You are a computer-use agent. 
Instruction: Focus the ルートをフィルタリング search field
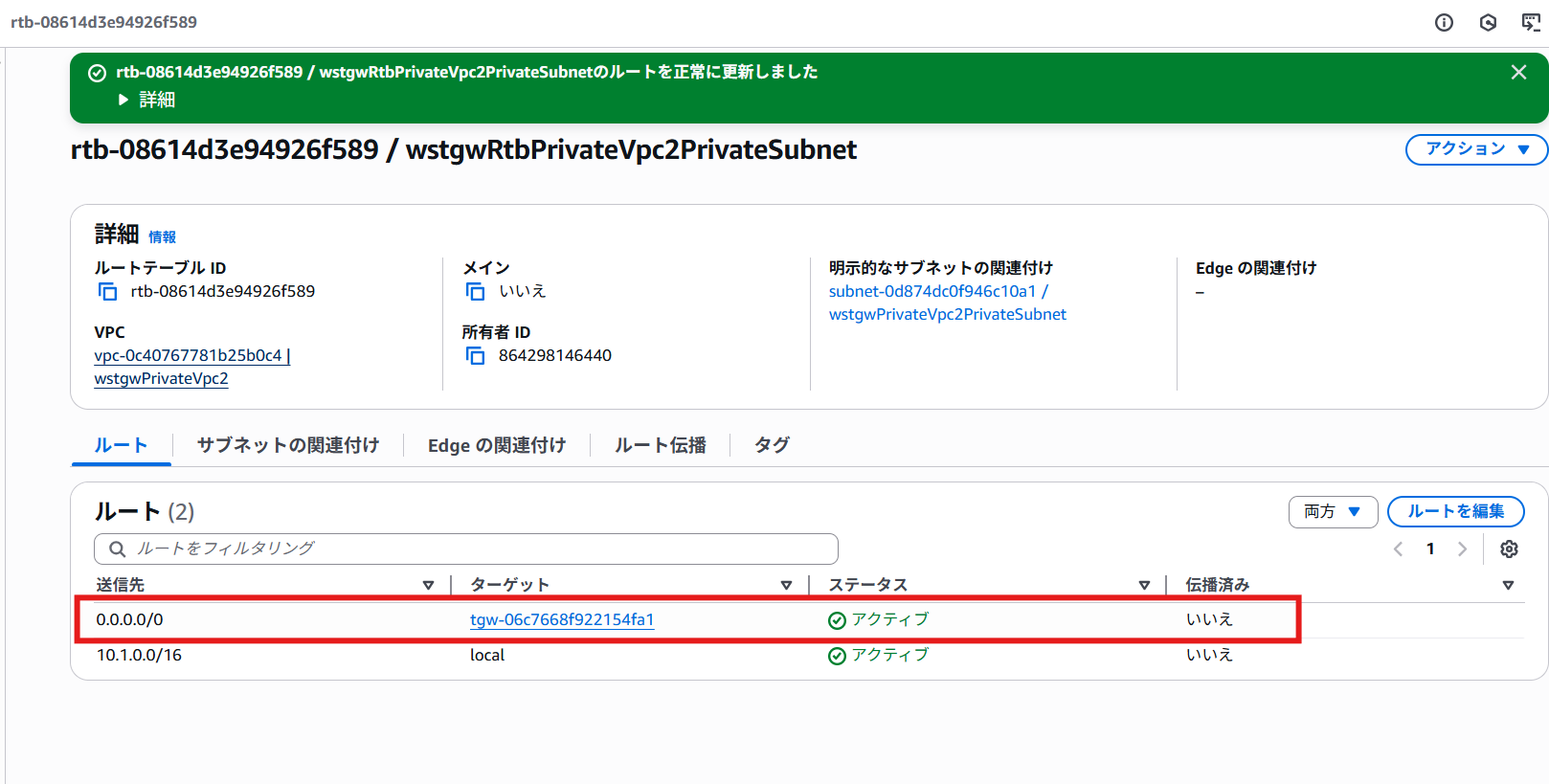[x=466, y=549]
